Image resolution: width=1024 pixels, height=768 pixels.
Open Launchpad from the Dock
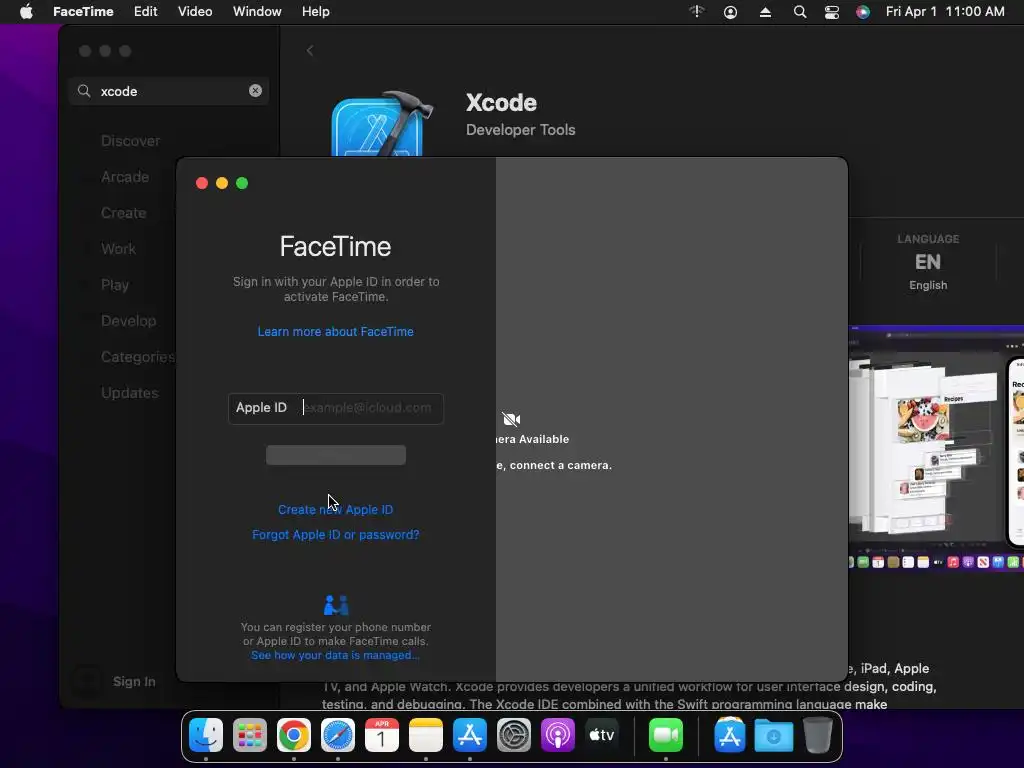pos(249,735)
